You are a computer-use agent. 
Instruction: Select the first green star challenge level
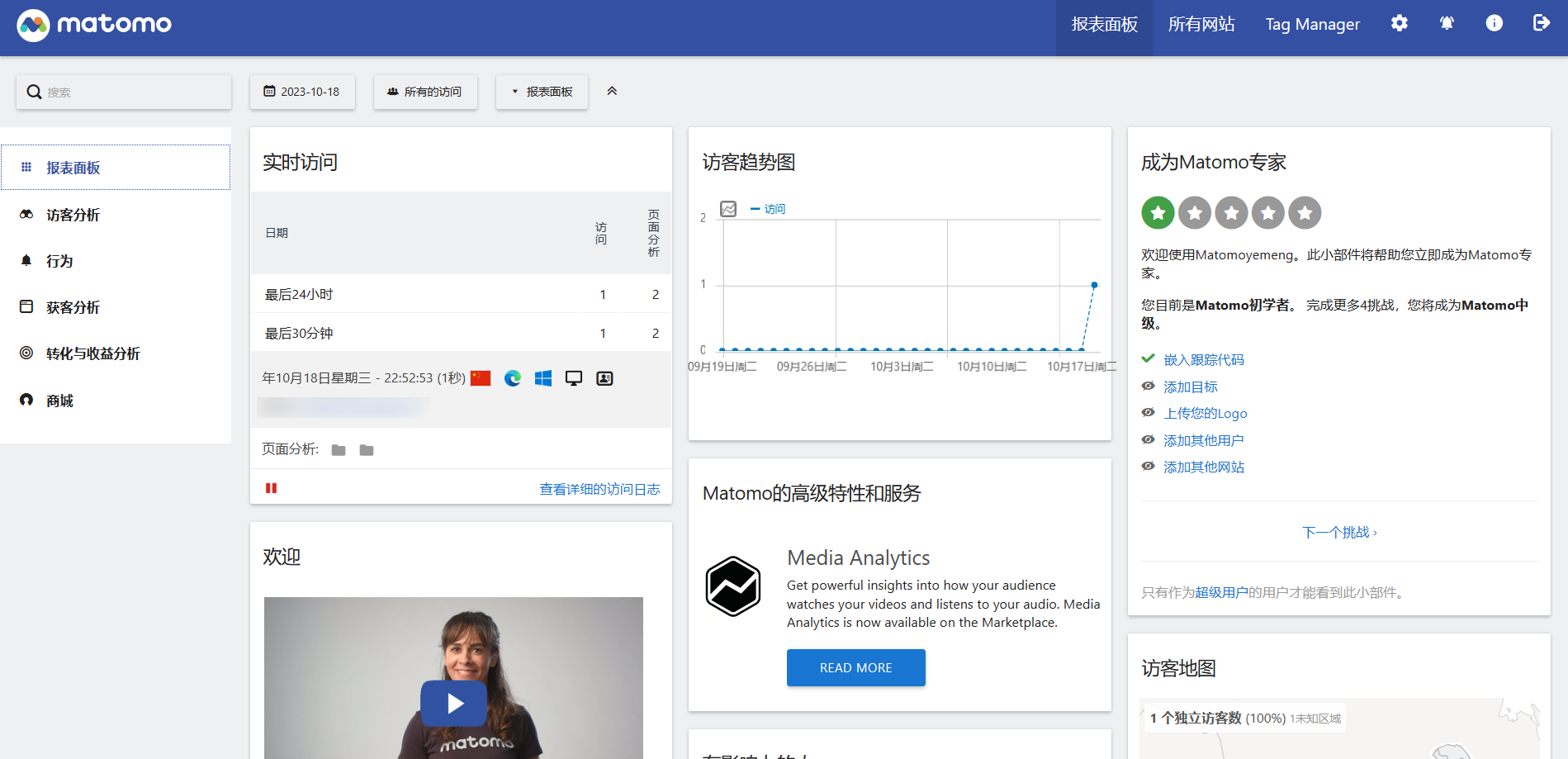click(x=1158, y=213)
